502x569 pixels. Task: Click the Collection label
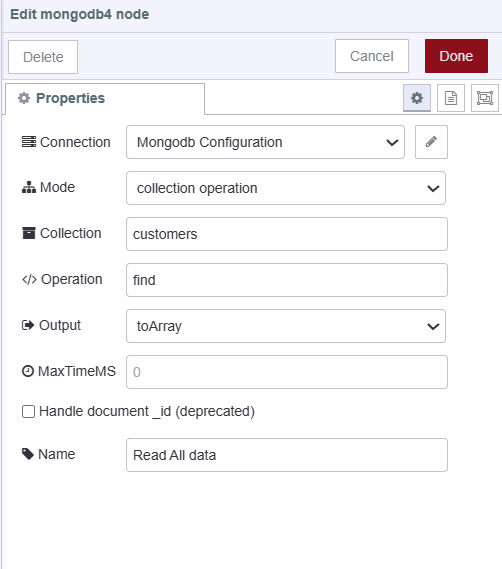(70, 233)
